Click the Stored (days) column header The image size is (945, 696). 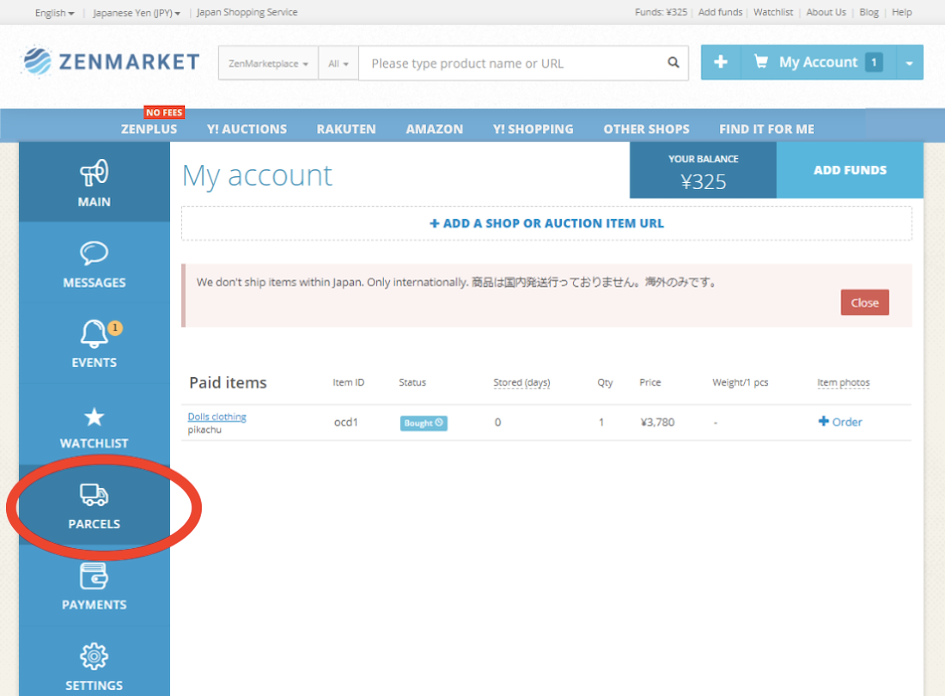pyautogui.click(x=521, y=383)
